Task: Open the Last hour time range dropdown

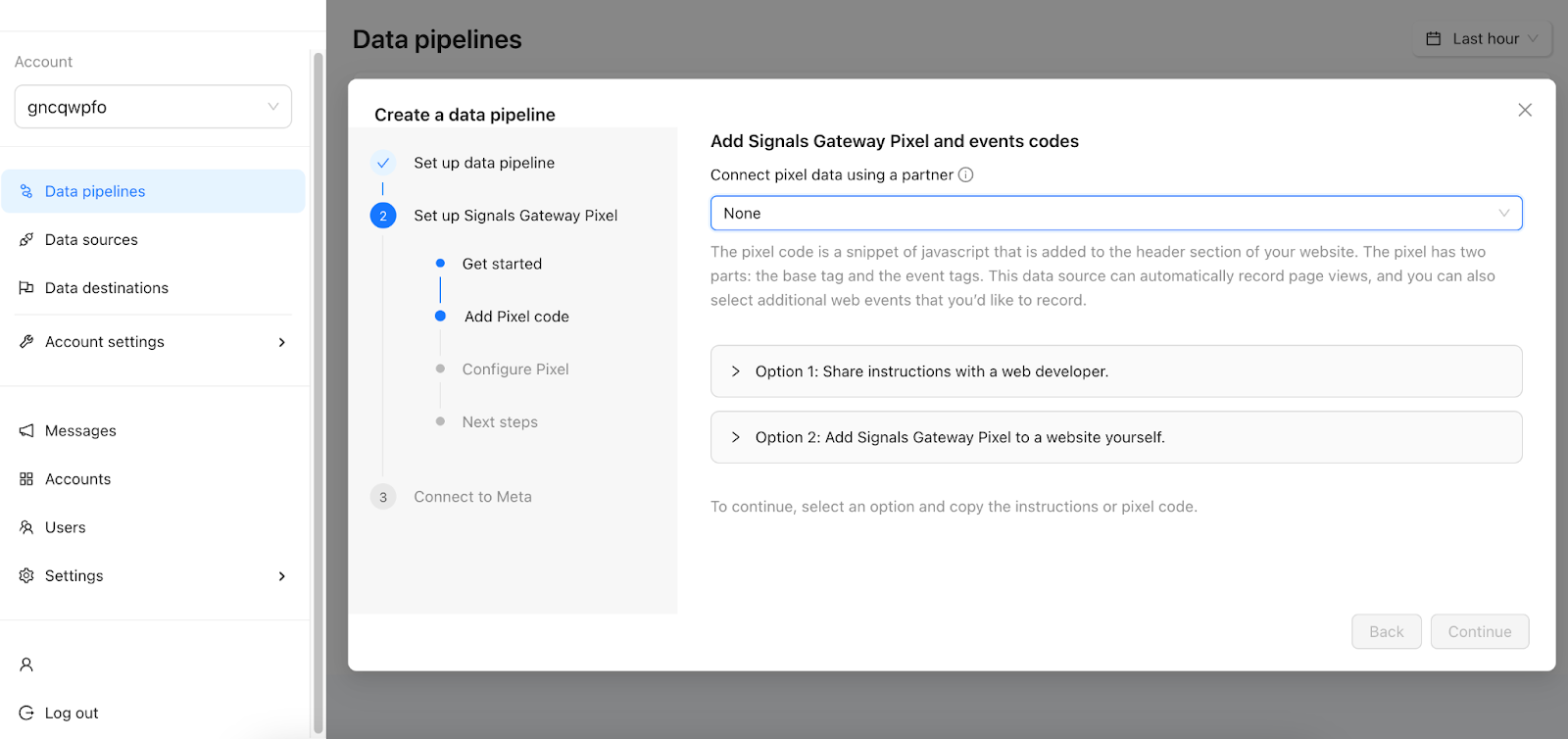Action: [1482, 39]
